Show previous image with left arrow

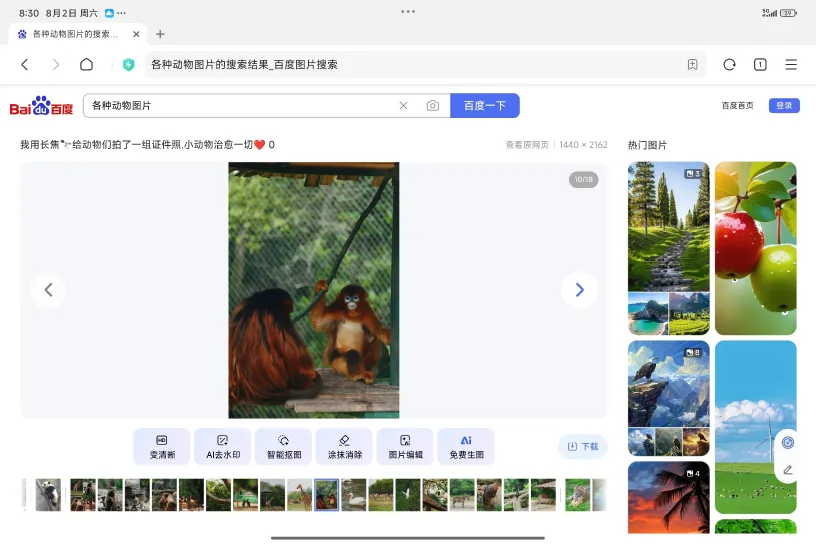[x=48, y=290]
